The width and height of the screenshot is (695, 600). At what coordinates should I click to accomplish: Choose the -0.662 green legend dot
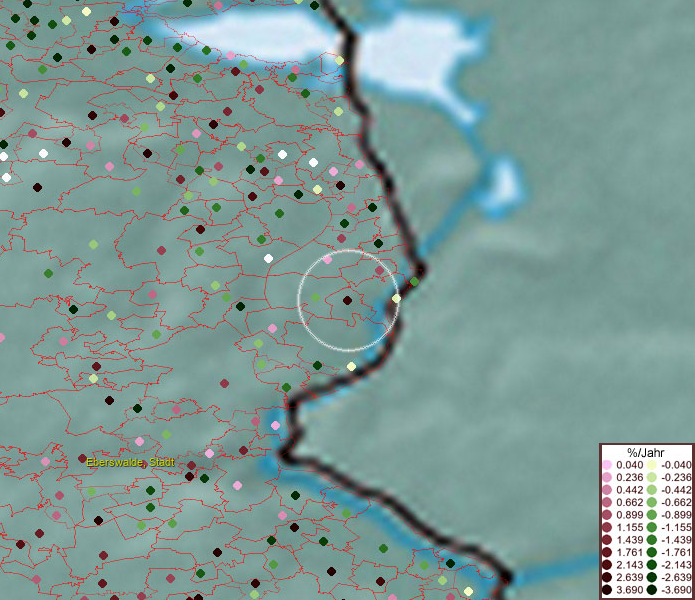pos(652,502)
